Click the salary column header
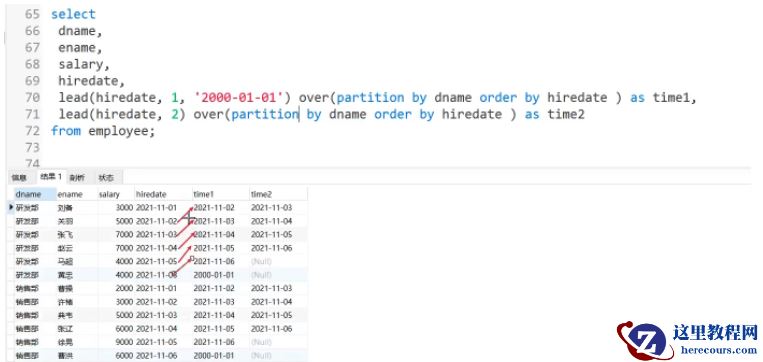The height and width of the screenshot is (362, 763). coord(116,194)
